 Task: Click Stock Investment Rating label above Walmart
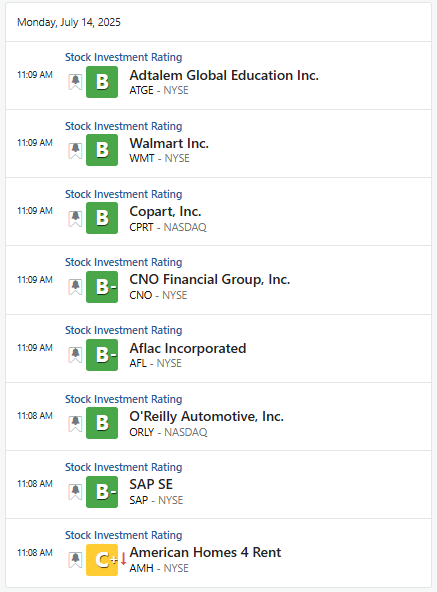(x=124, y=126)
